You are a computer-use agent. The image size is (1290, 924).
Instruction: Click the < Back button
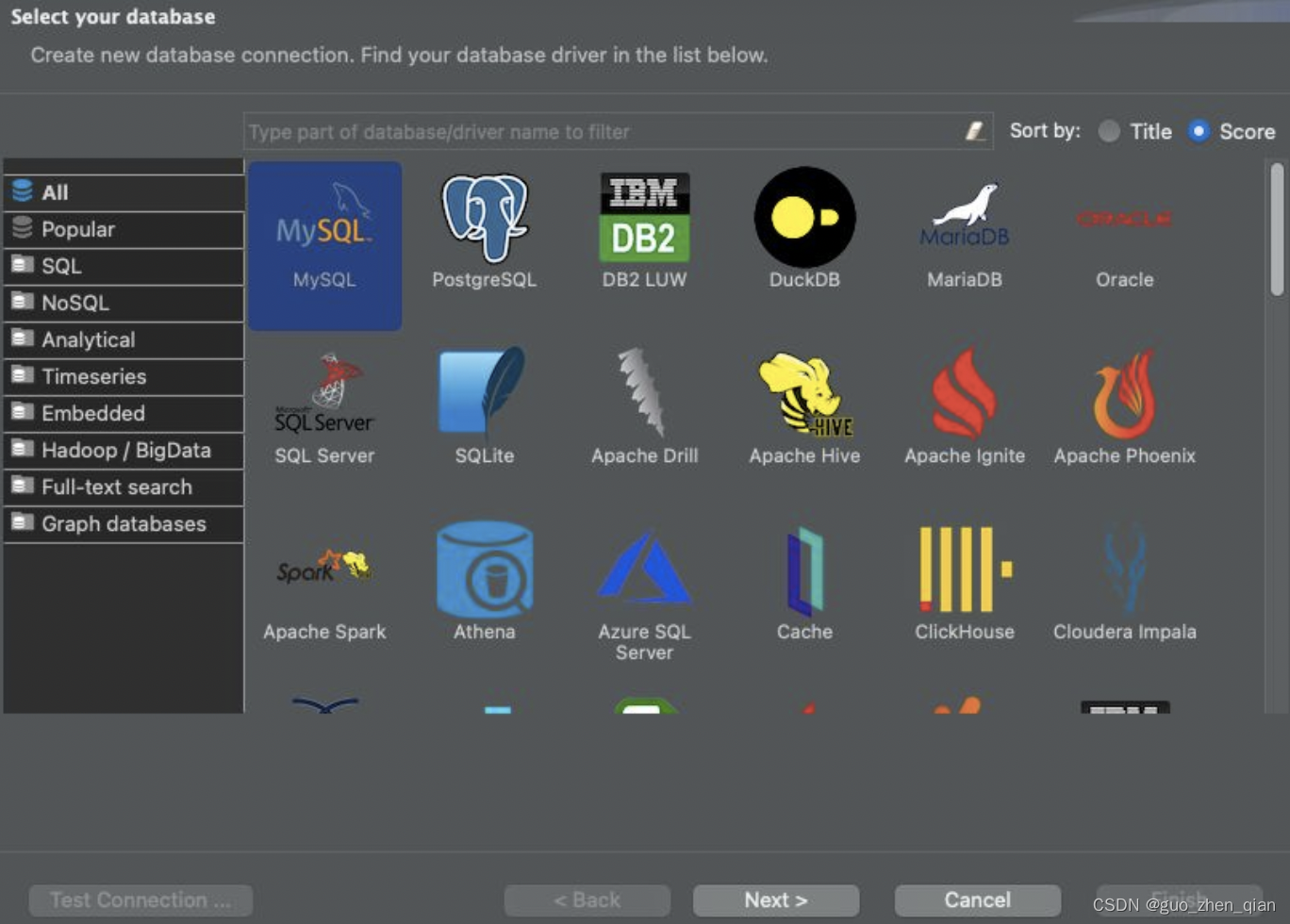point(587,900)
